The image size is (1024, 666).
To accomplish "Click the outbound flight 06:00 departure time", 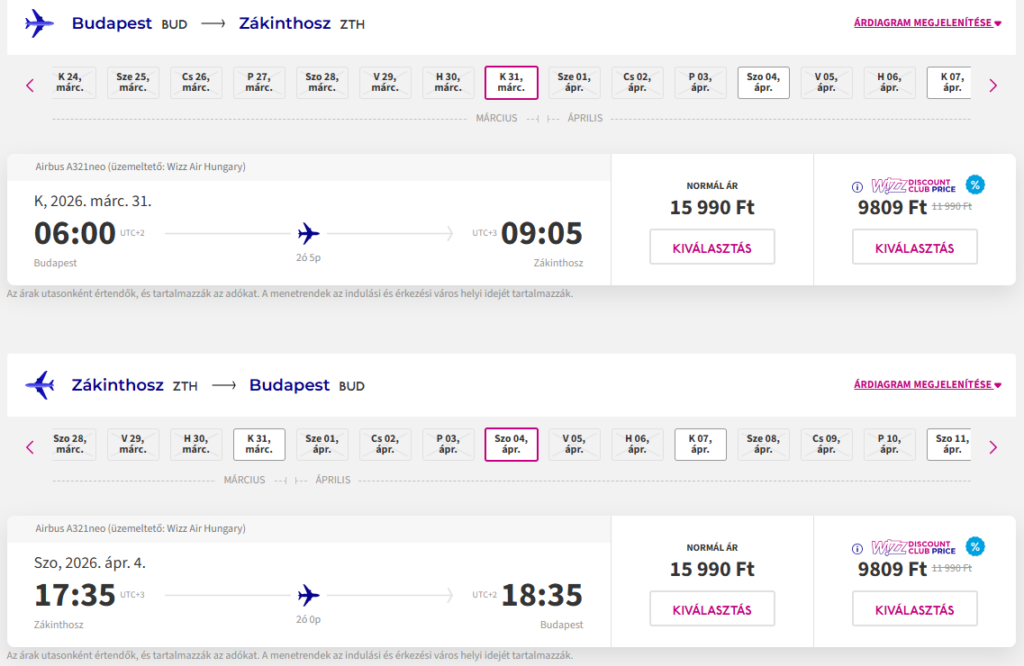I will 75,234.
